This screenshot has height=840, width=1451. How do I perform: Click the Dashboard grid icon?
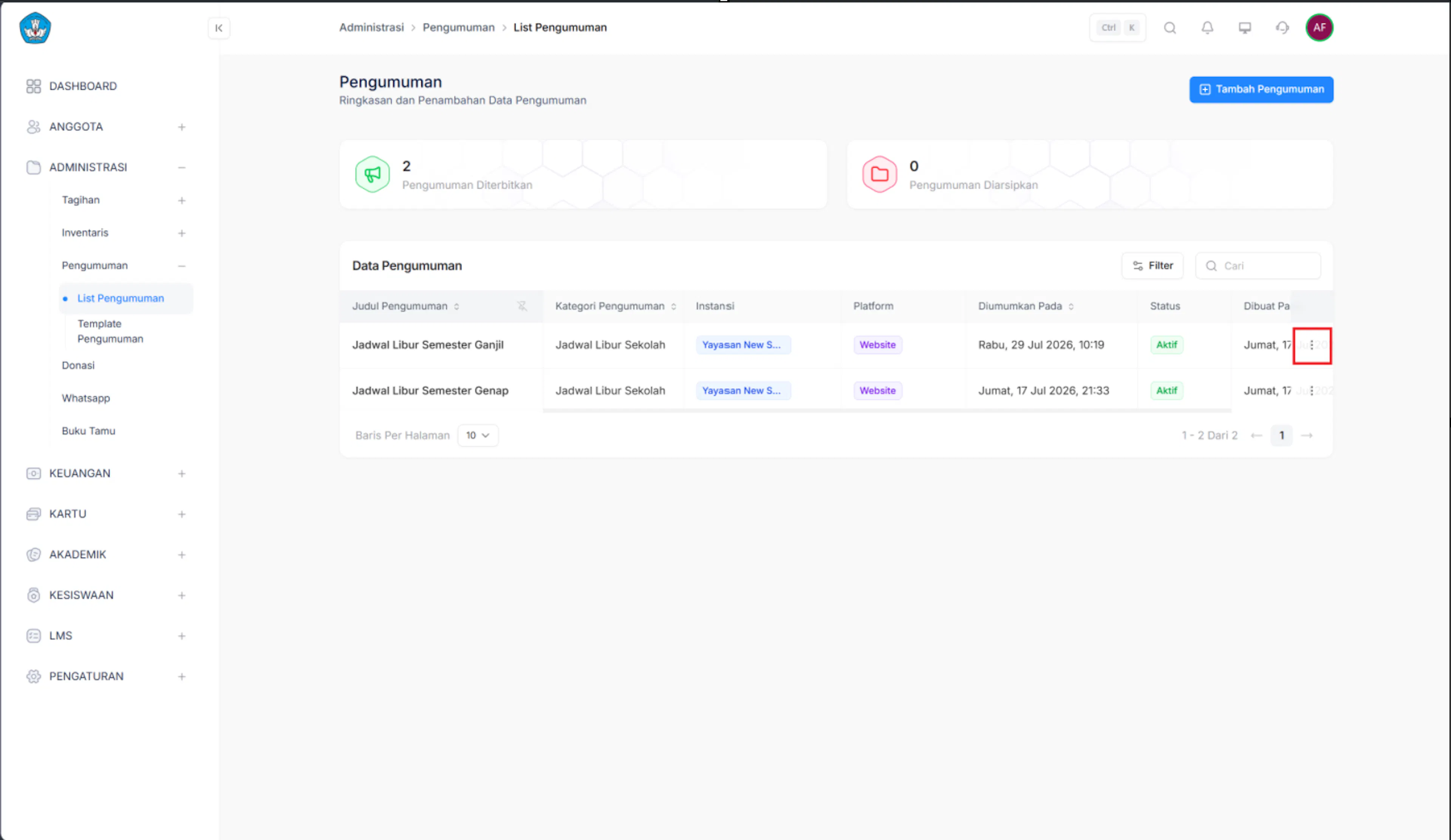[33, 86]
